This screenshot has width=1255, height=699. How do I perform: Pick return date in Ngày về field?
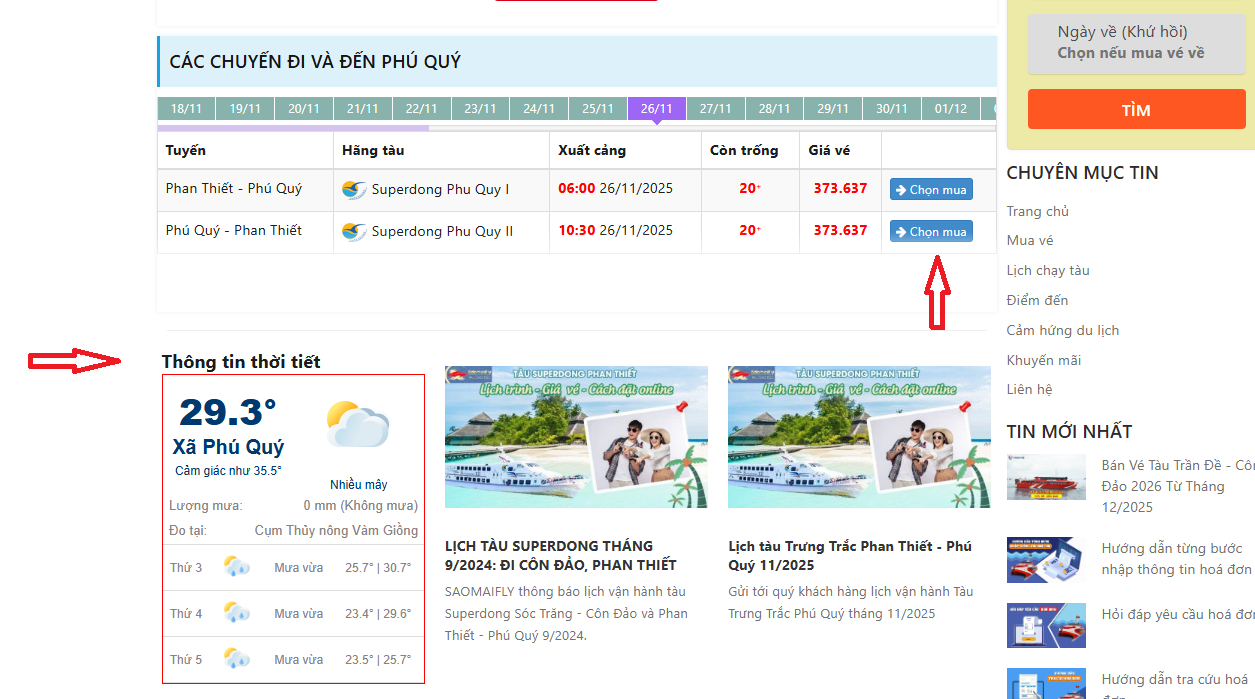click(x=1135, y=43)
